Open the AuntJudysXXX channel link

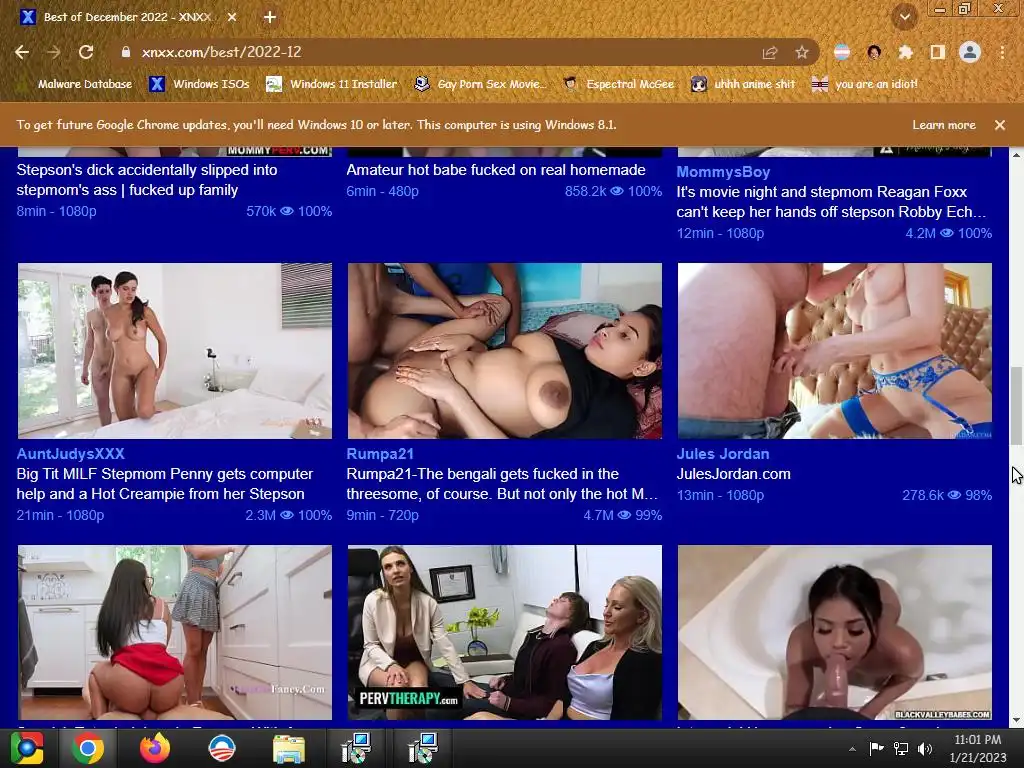pyautogui.click(x=71, y=454)
